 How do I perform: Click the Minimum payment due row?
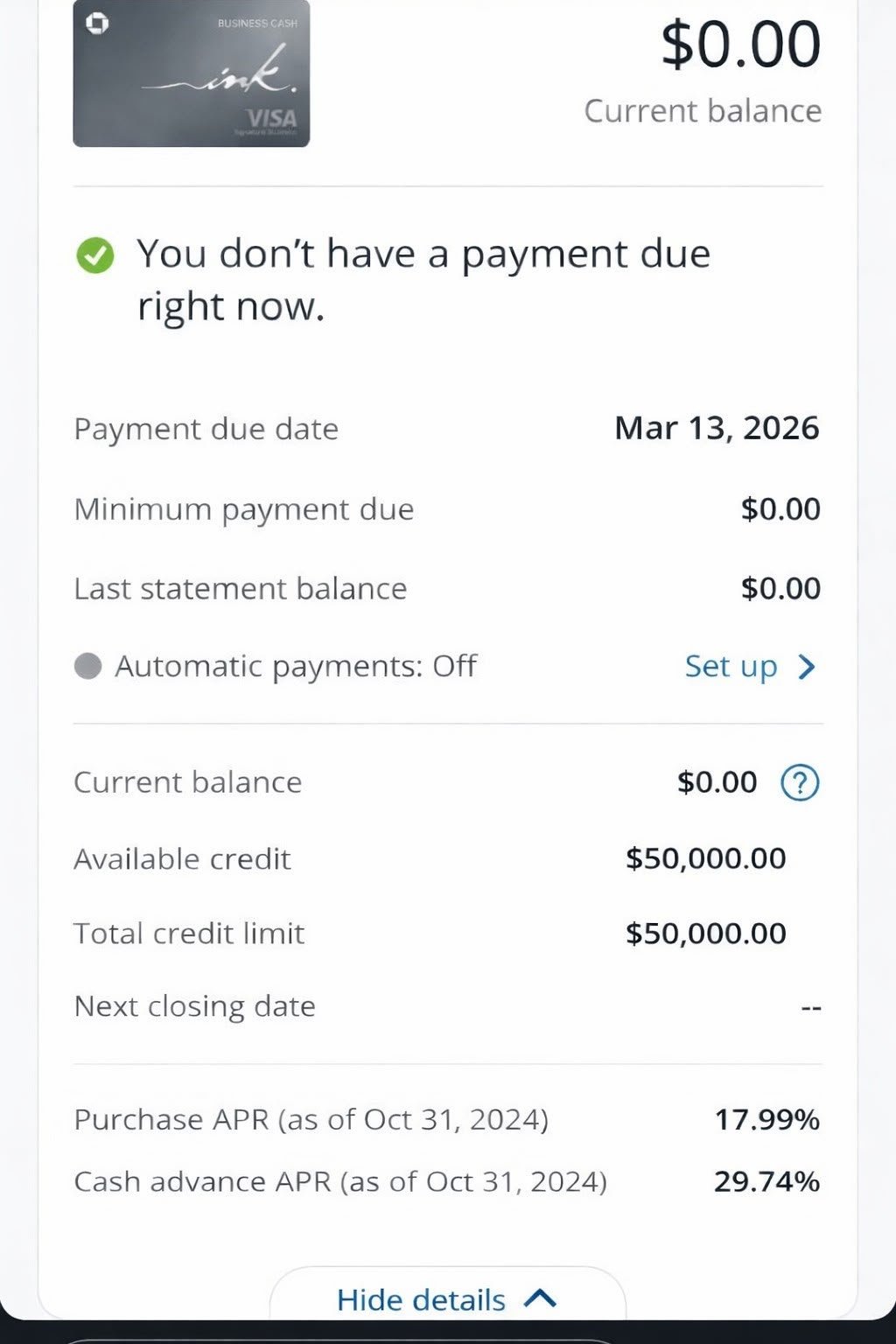click(x=448, y=509)
